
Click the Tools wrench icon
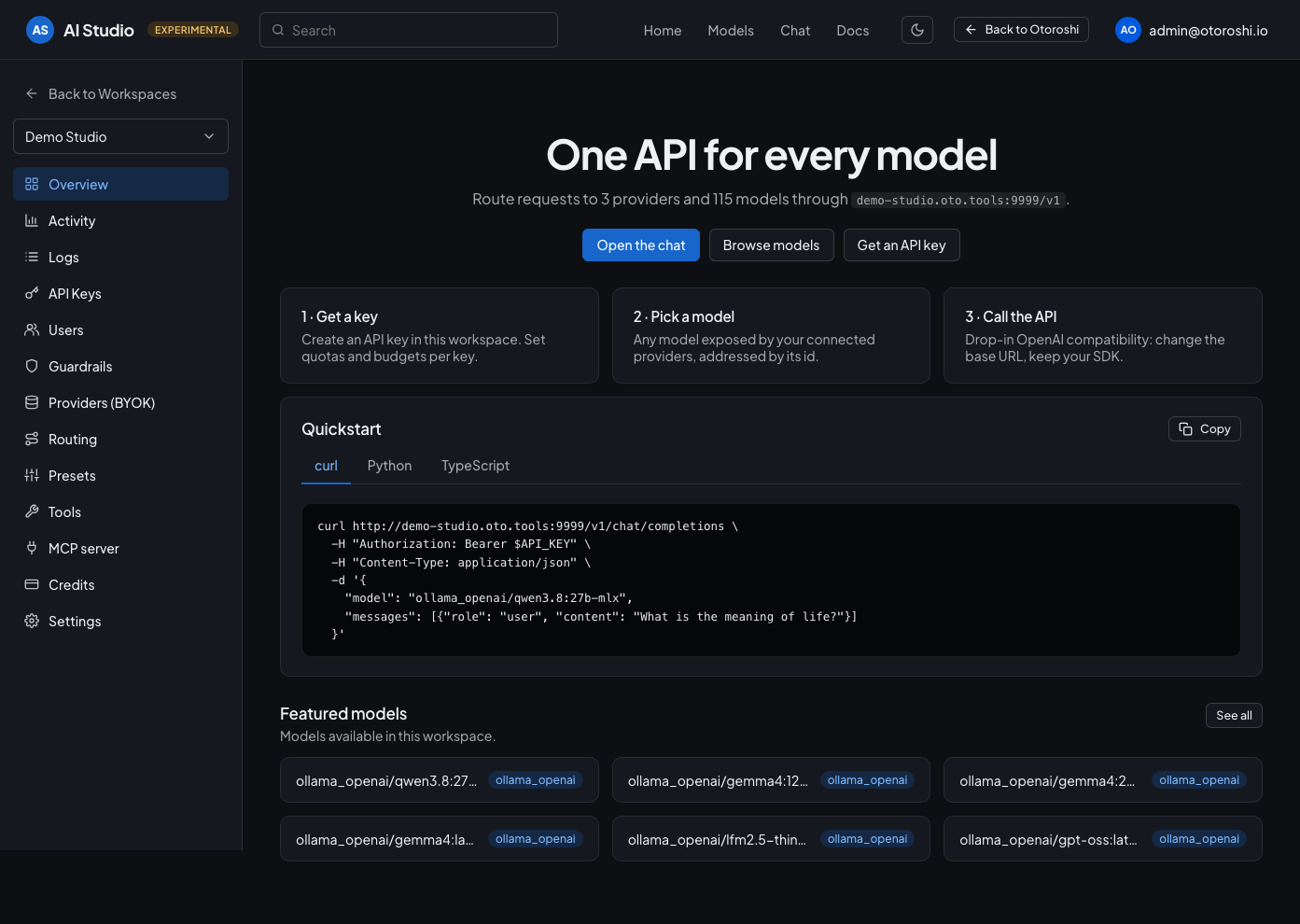[32, 511]
